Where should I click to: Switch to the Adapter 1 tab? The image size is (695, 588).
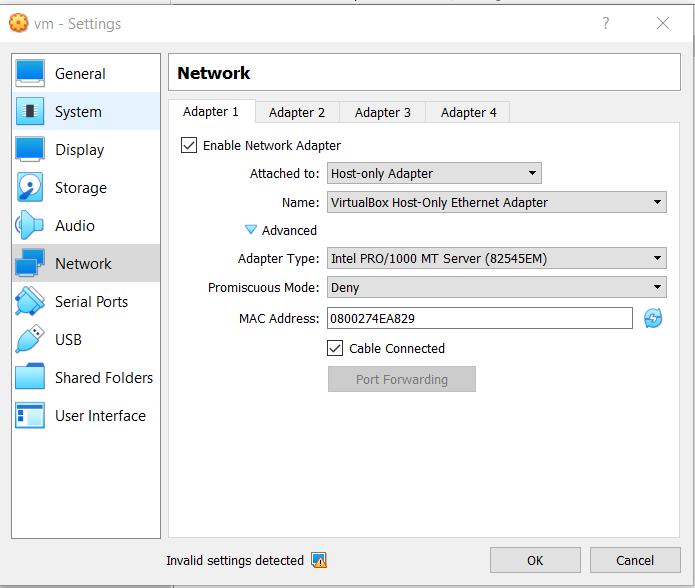pyautogui.click(x=211, y=112)
